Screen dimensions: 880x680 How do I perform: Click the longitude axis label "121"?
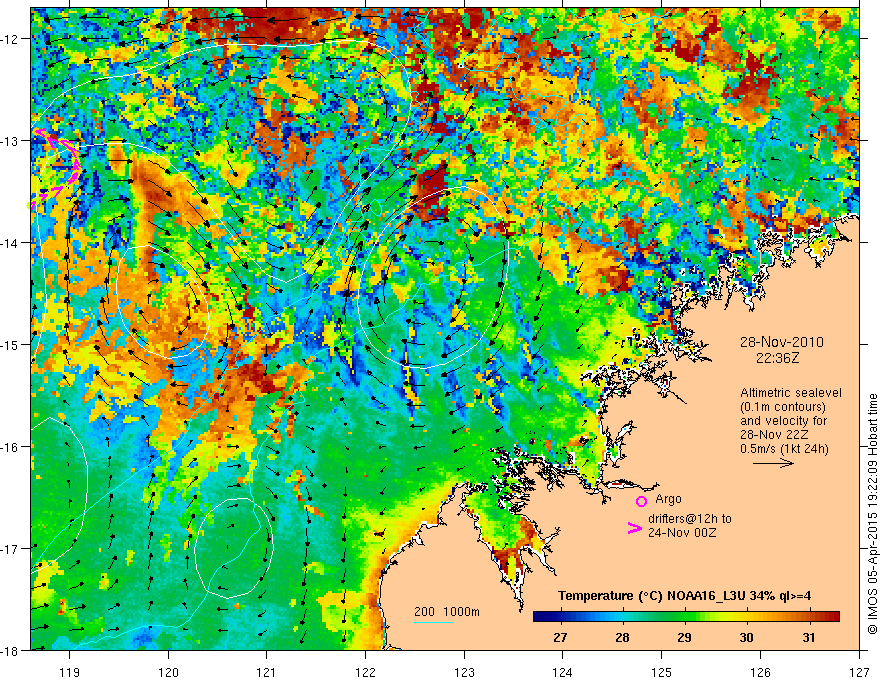pyautogui.click(x=267, y=672)
